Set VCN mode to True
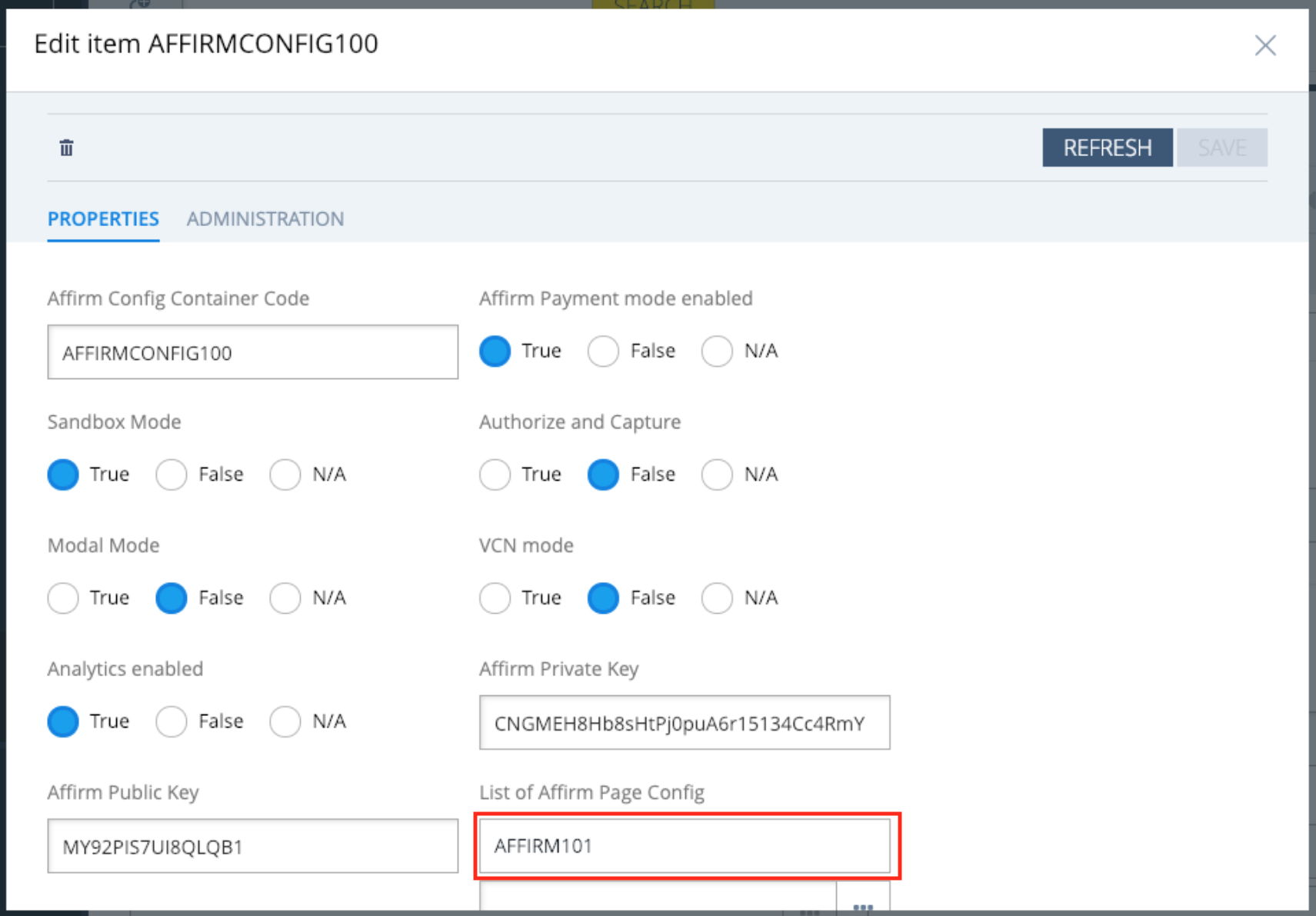The height and width of the screenshot is (916, 1316). [x=495, y=598]
